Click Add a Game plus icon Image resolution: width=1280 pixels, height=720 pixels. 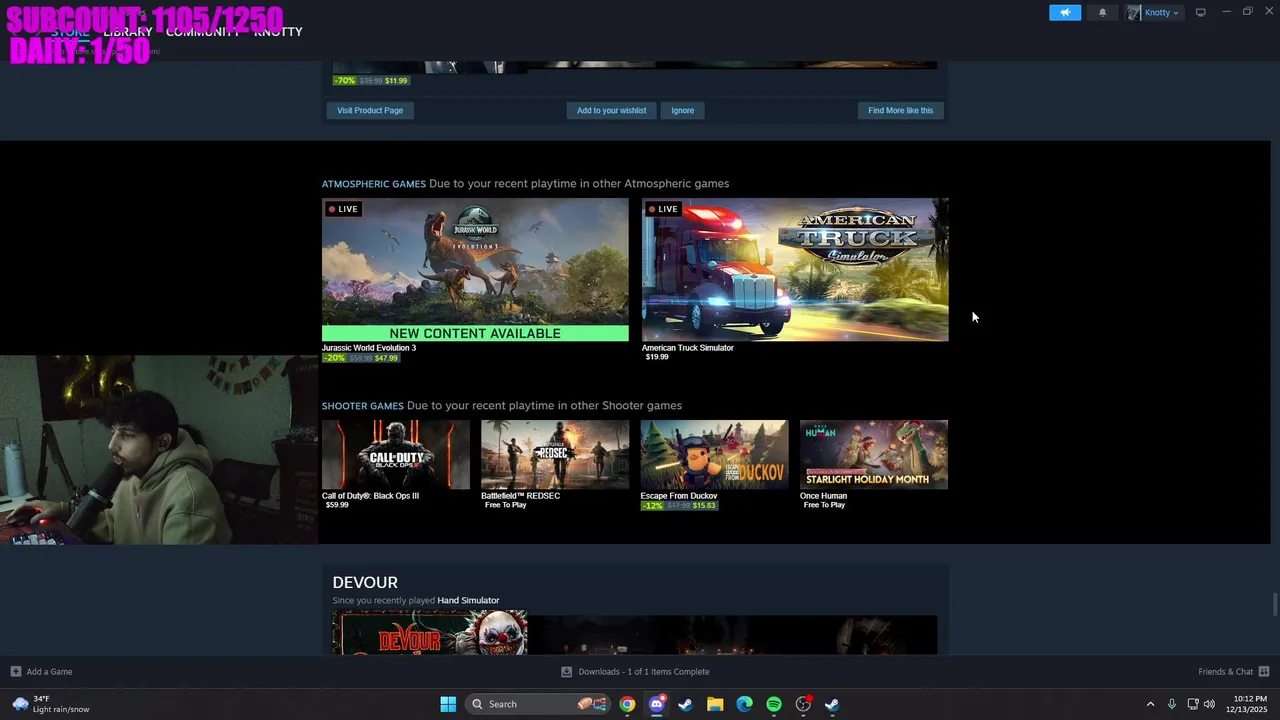tap(16, 672)
